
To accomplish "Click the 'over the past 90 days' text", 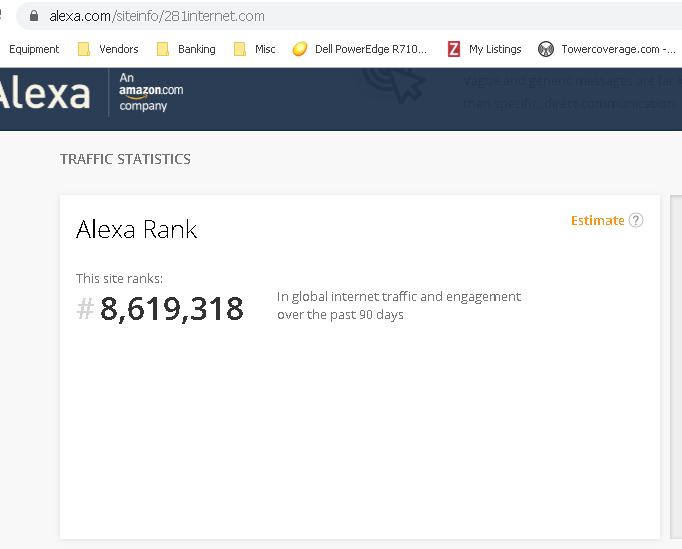I will tap(340, 315).
